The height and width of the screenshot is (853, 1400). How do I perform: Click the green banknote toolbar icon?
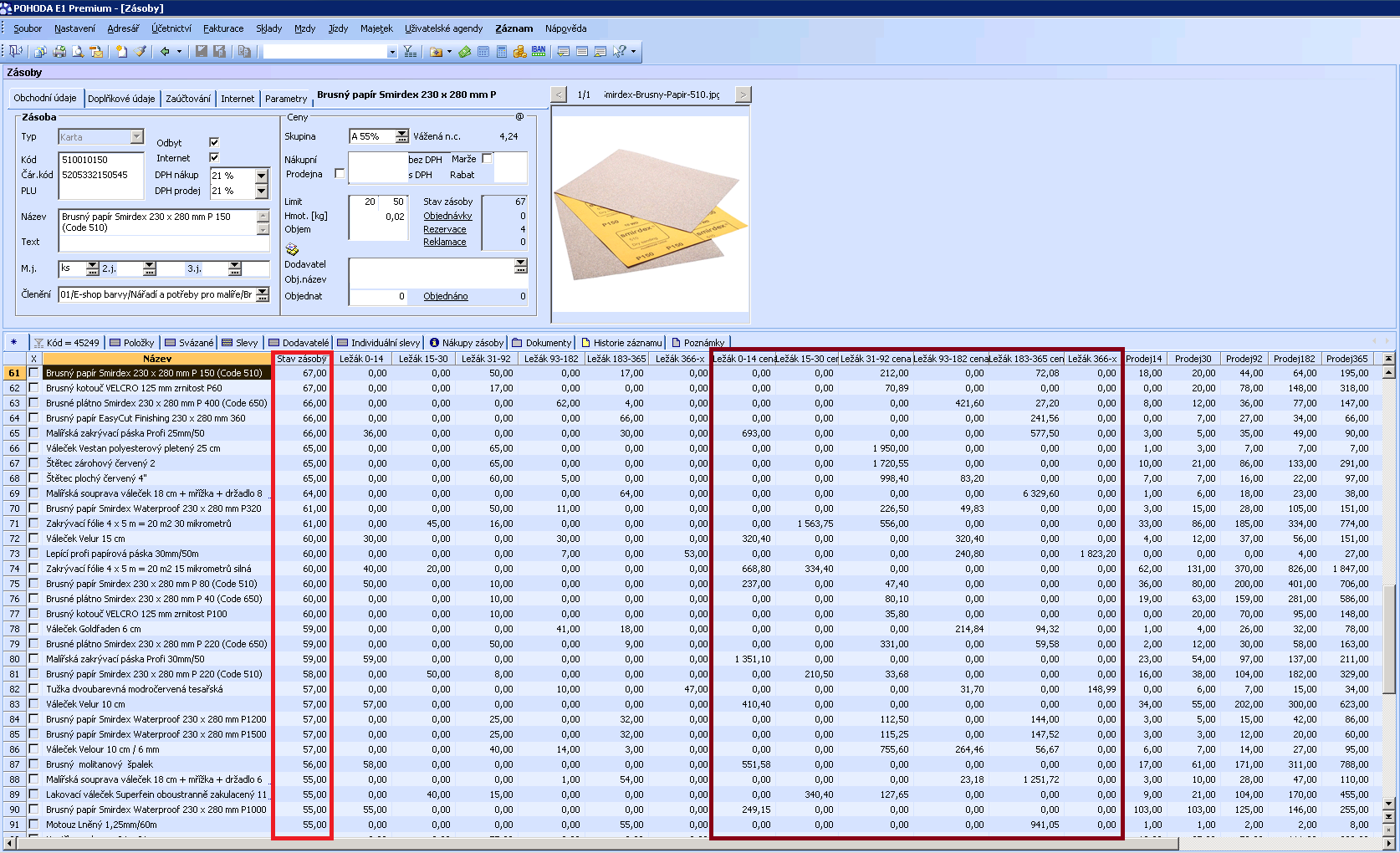click(465, 51)
